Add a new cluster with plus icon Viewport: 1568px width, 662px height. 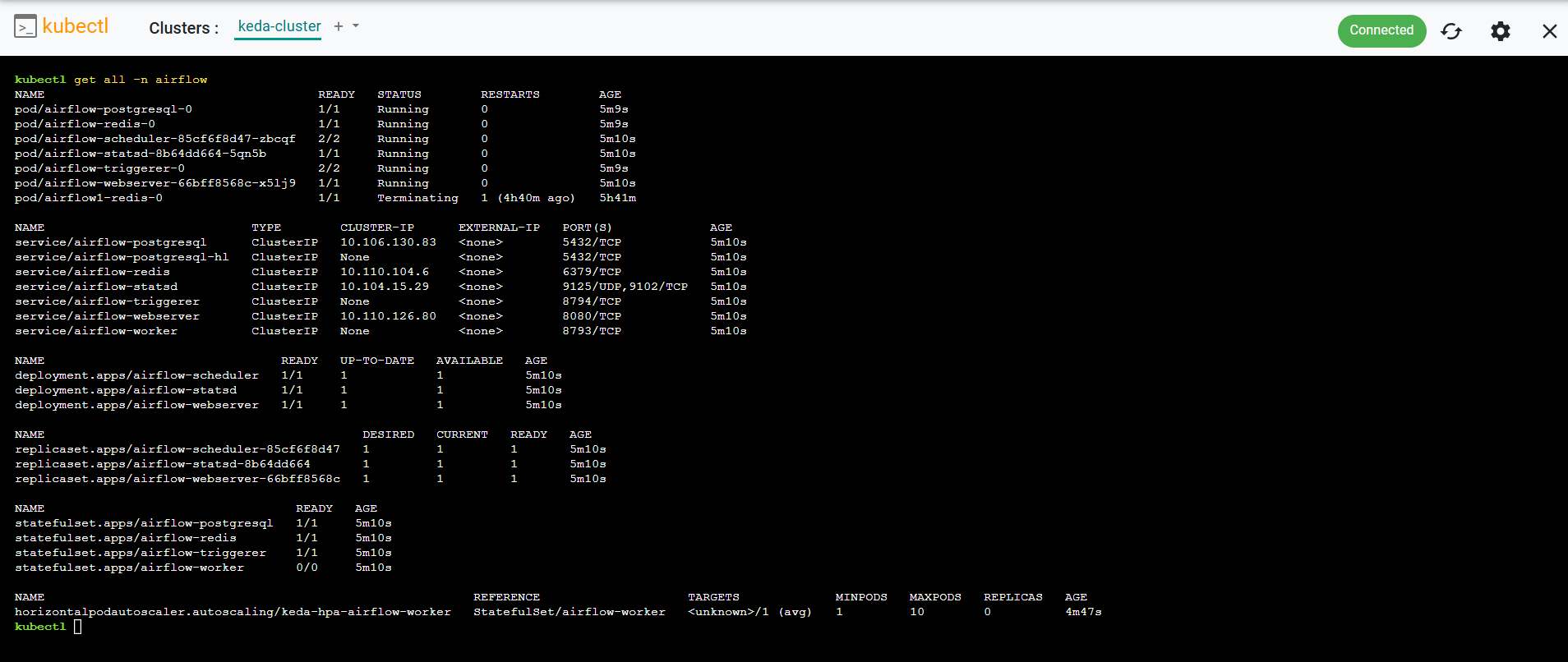339,26
